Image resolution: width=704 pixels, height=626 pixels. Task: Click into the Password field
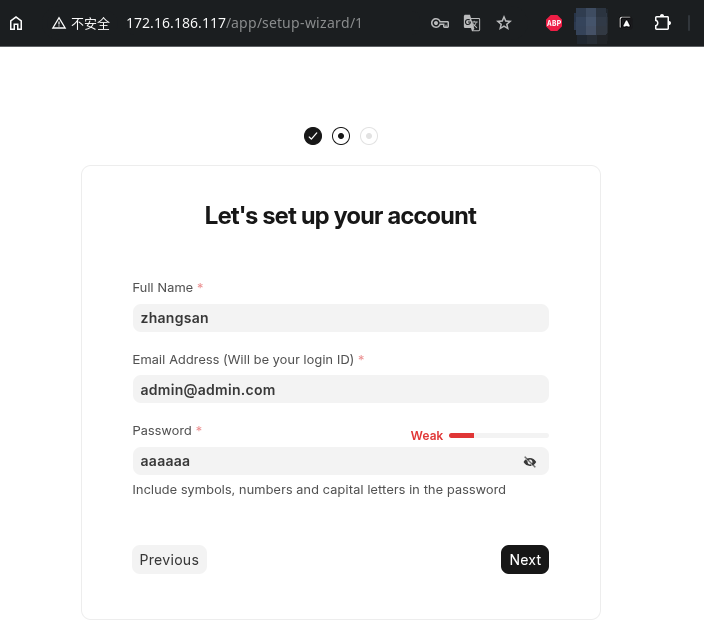[320, 461]
